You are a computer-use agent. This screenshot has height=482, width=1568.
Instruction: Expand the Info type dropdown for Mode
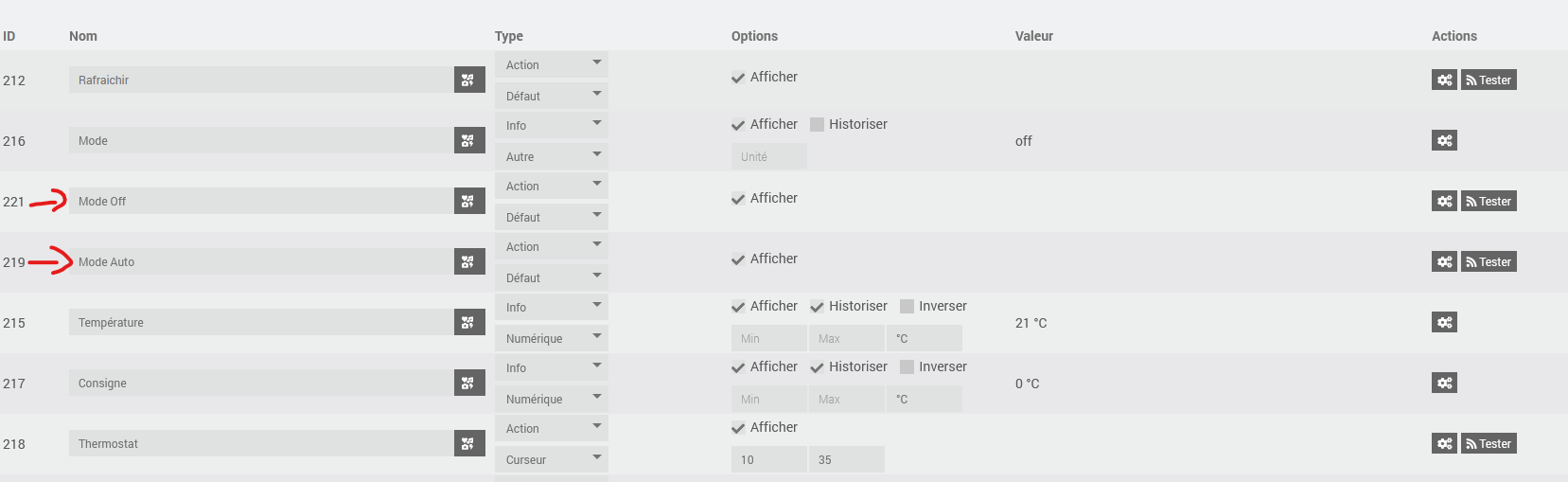[x=552, y=125]
